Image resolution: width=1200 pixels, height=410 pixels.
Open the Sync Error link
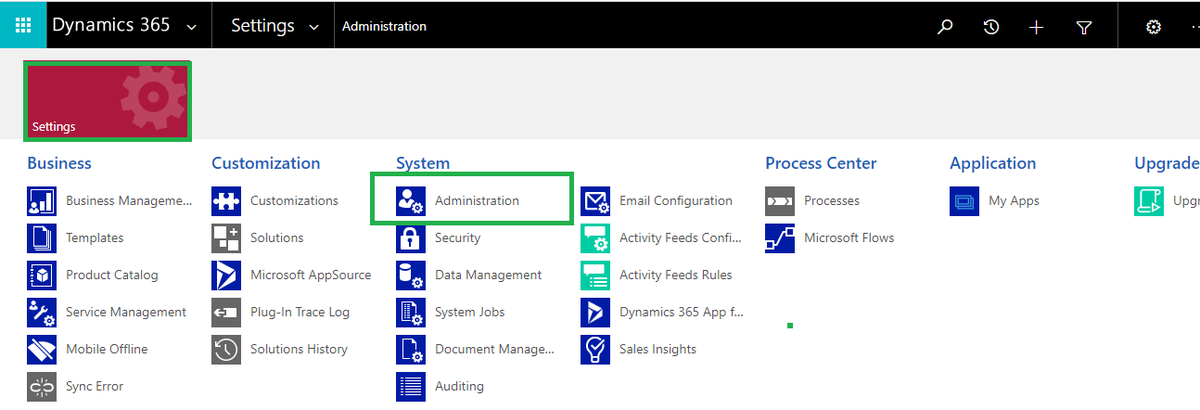95,386
